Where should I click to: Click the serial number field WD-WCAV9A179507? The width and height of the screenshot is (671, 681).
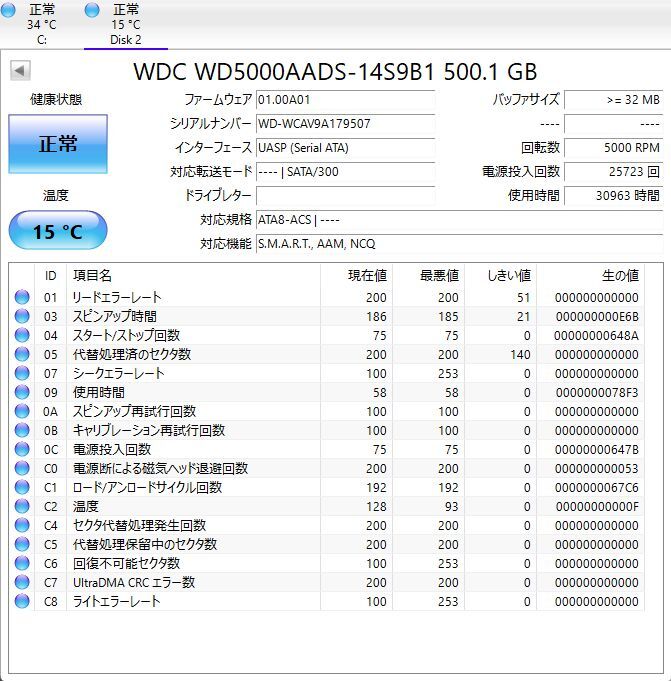[x=346, y=124]
